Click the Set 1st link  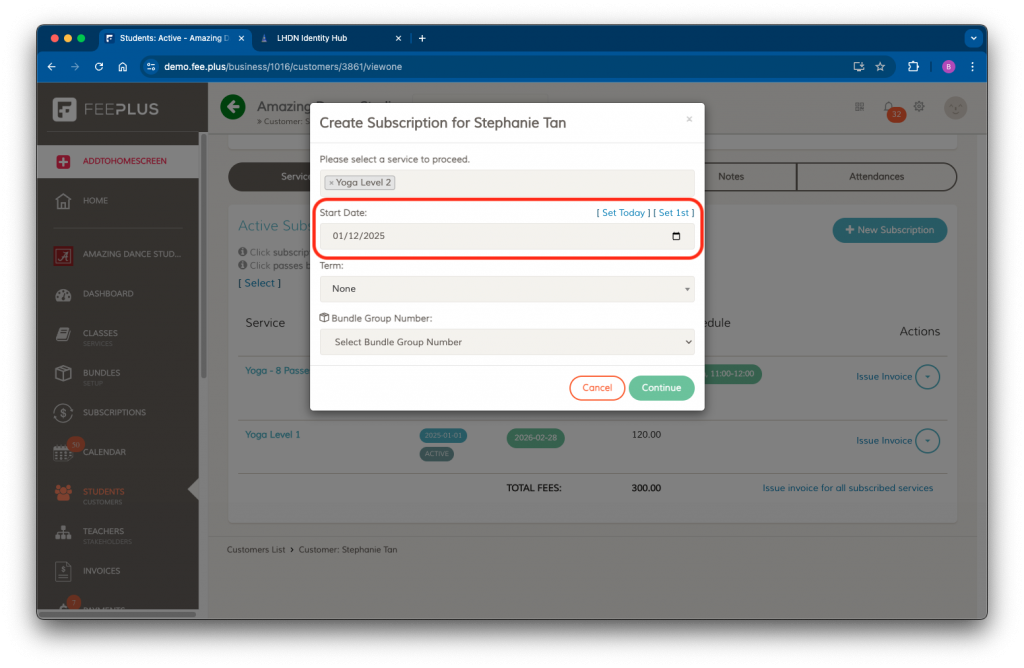coord(673,213)
